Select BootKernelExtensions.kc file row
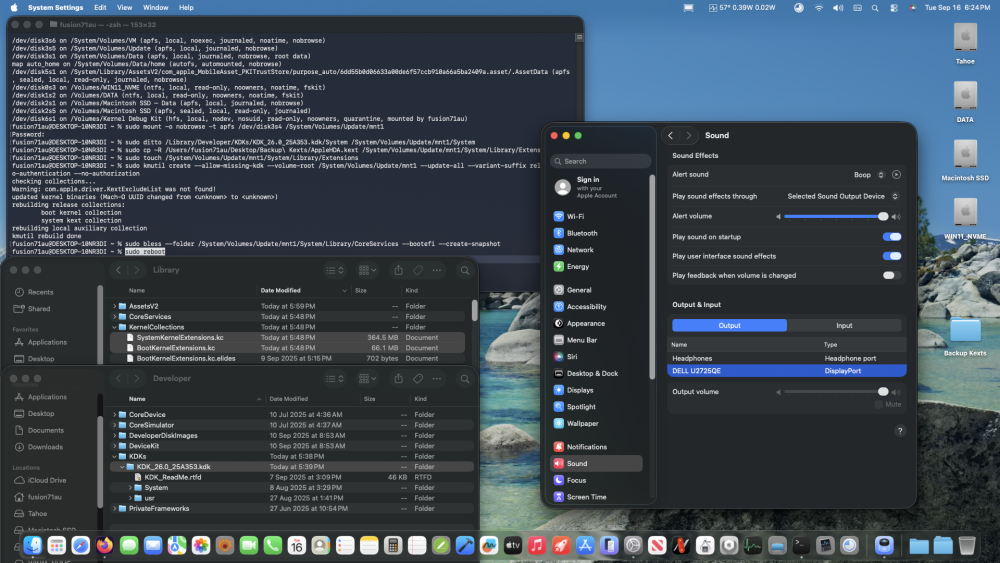 coord(288,348)
